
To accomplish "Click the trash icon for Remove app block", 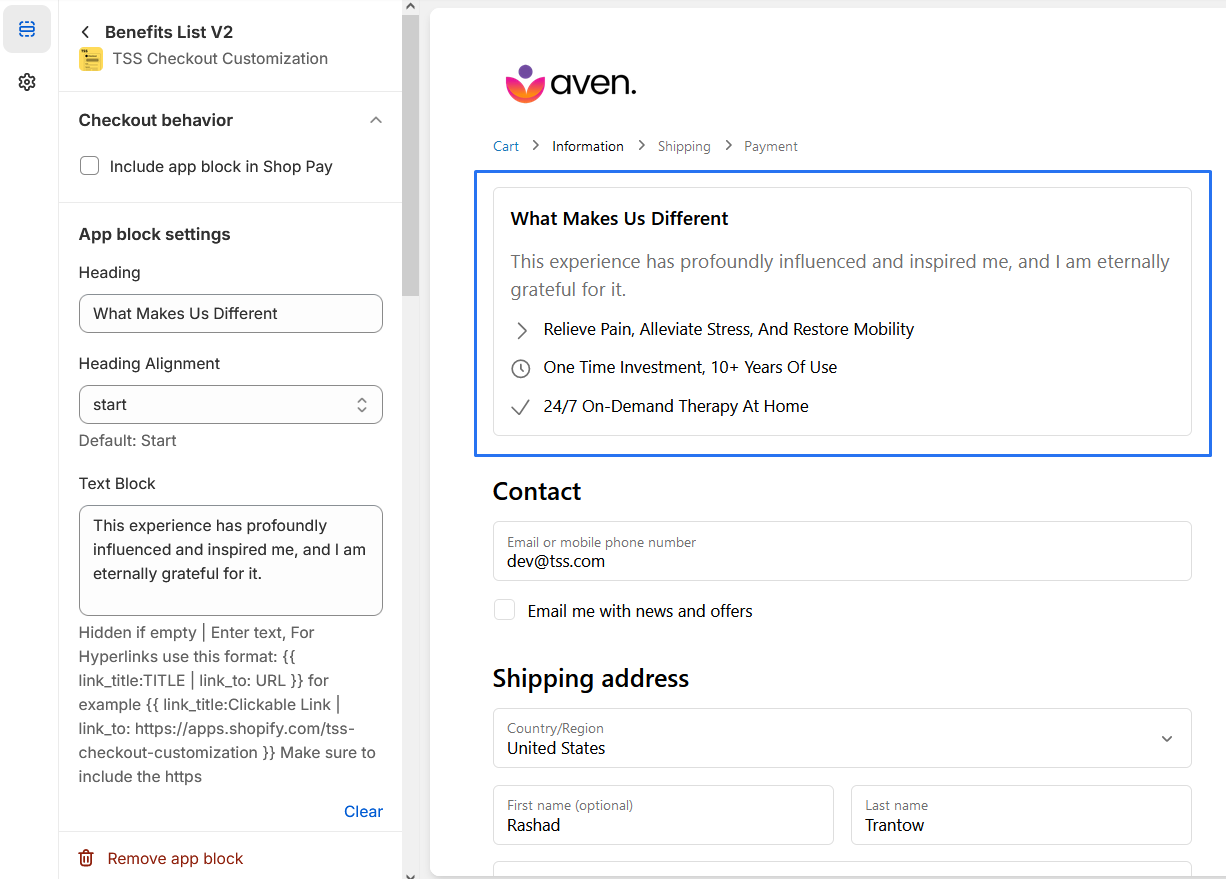I will click(x=87, y=858).
